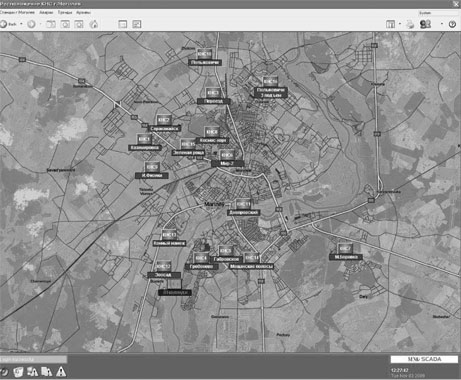
Task: Click the user login toolbar icon
Action: click(425, 24)
